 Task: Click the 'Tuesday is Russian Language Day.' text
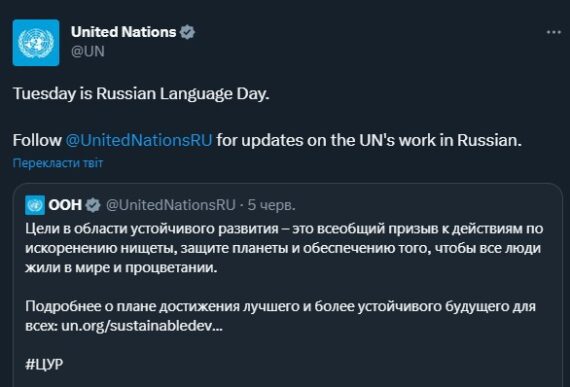[x=141, y=94]
